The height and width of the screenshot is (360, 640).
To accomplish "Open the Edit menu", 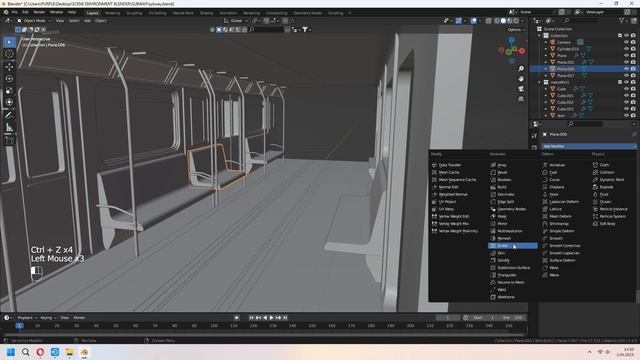I will click(x=25, y=13).
